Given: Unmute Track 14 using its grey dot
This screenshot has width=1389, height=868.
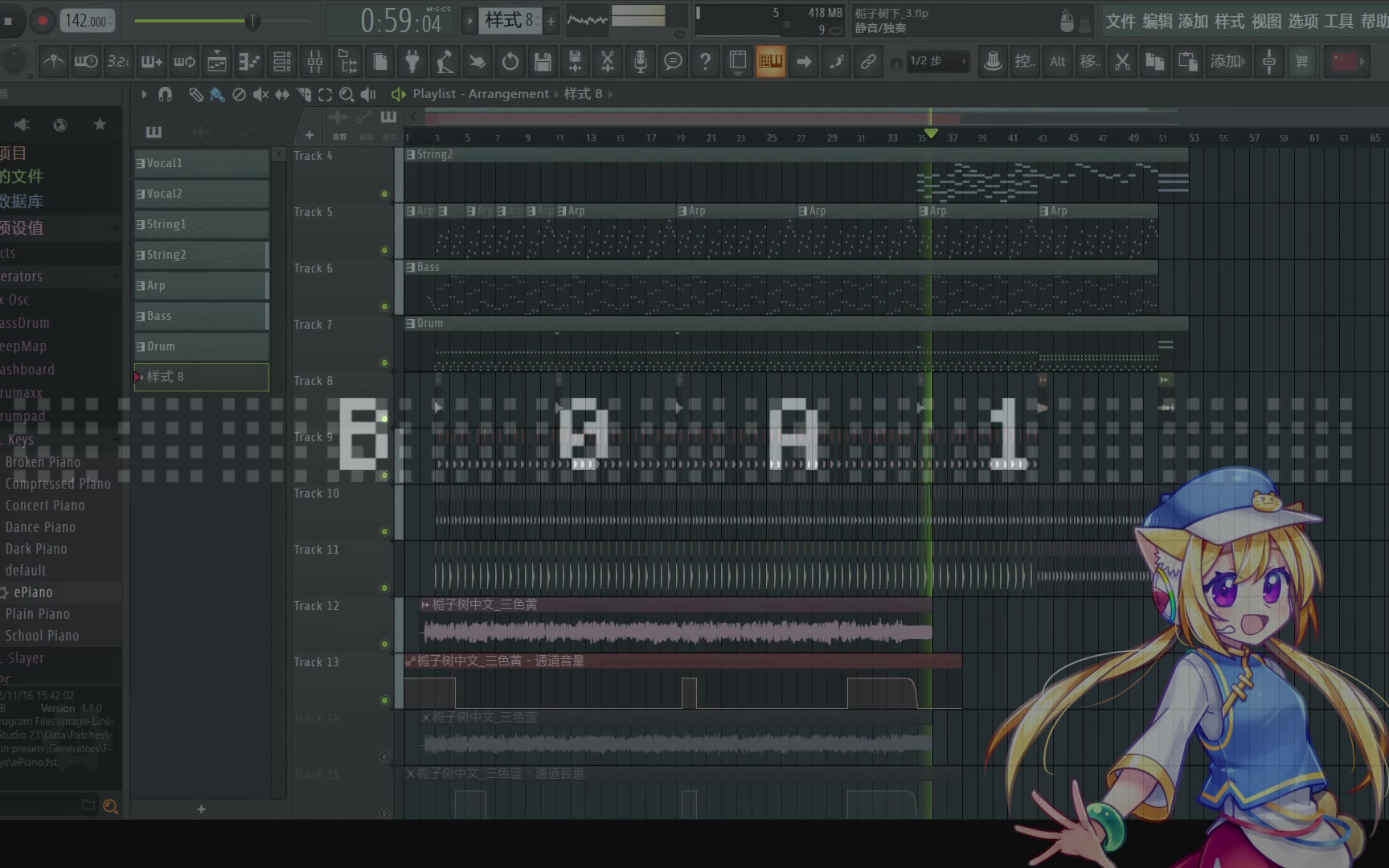Looking at the screenshot, I should tap(384, 756).
